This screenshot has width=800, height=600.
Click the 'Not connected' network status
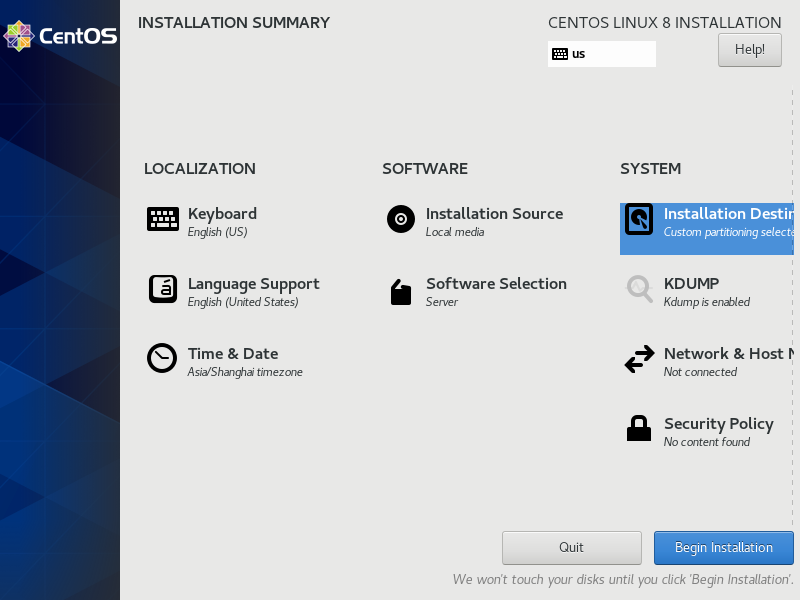point(700,372)
